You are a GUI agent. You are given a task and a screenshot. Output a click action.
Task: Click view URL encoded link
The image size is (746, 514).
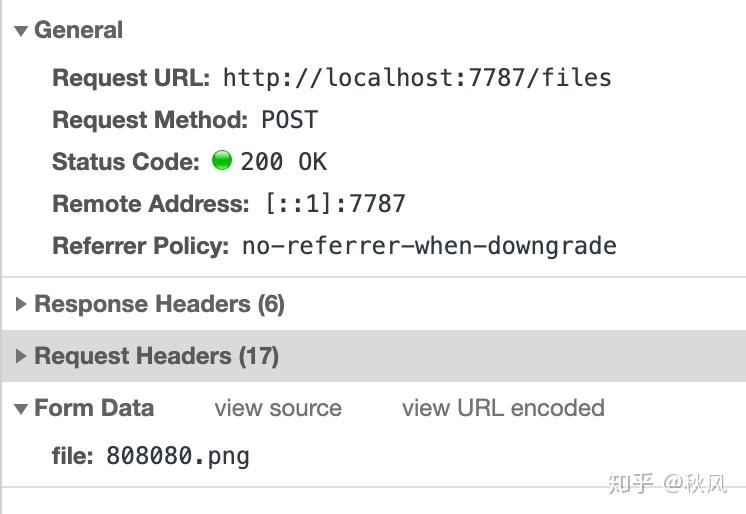(503, 408)
